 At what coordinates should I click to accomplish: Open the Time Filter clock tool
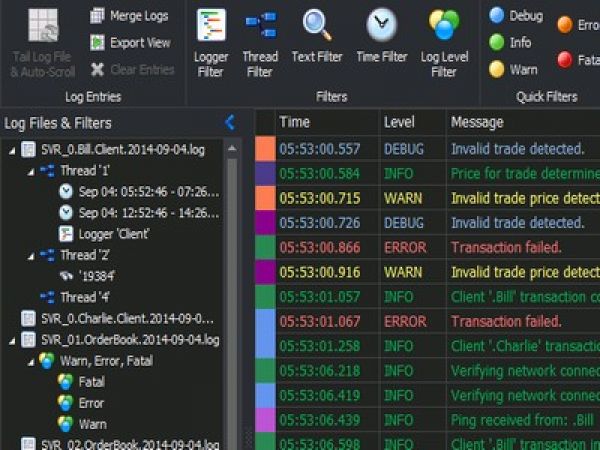click(x=382, y=36)
